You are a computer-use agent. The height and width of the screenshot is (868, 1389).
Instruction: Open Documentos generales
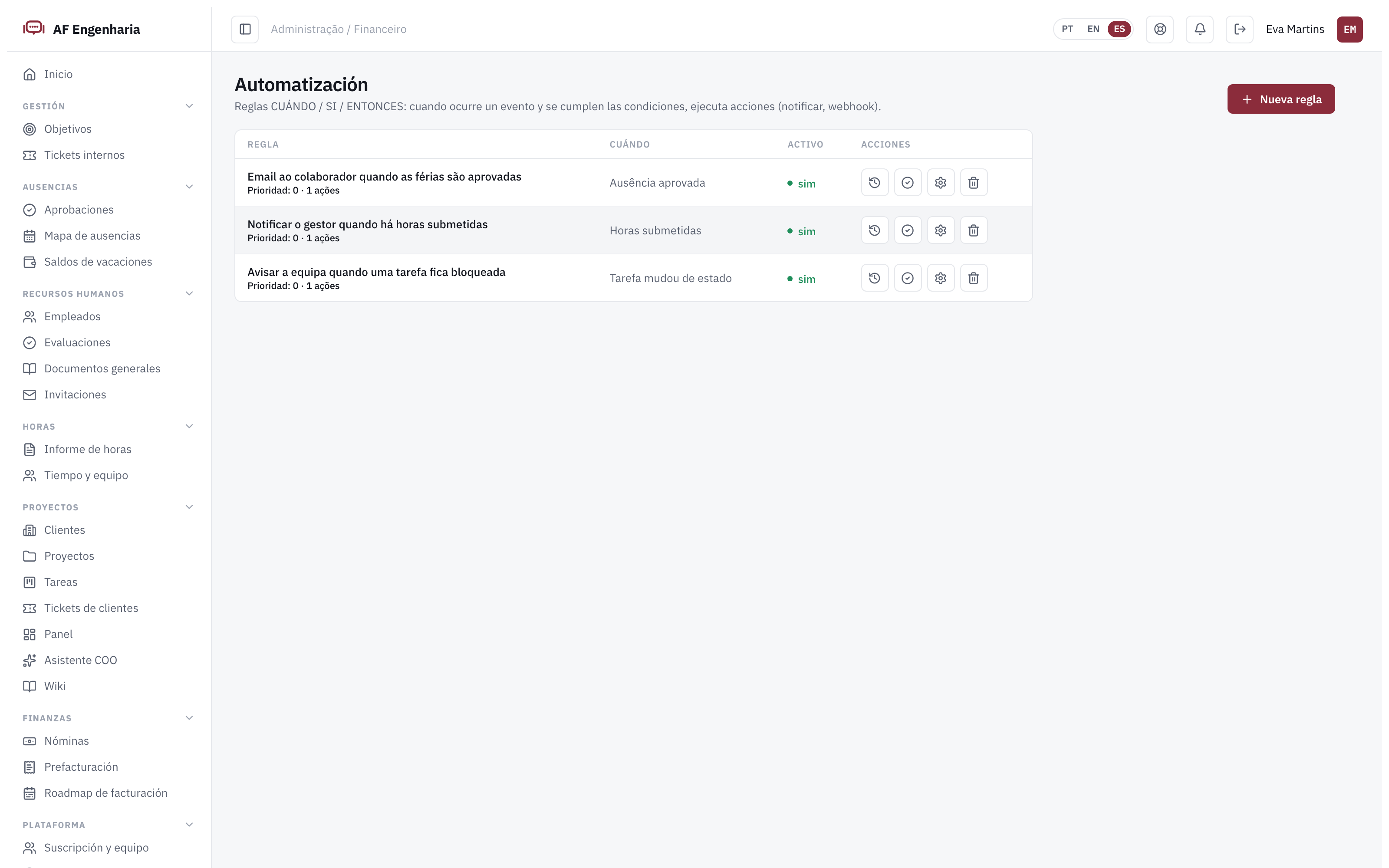pos(109,368)
